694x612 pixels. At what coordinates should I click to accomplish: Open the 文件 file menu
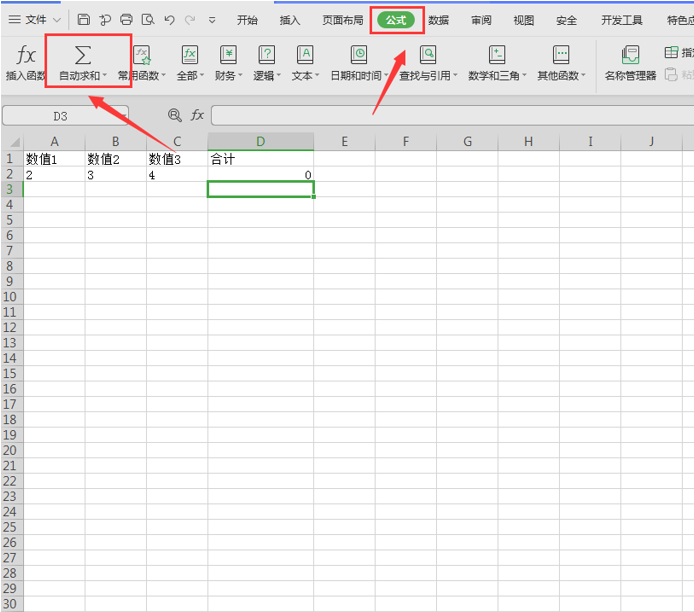[36, 19]
